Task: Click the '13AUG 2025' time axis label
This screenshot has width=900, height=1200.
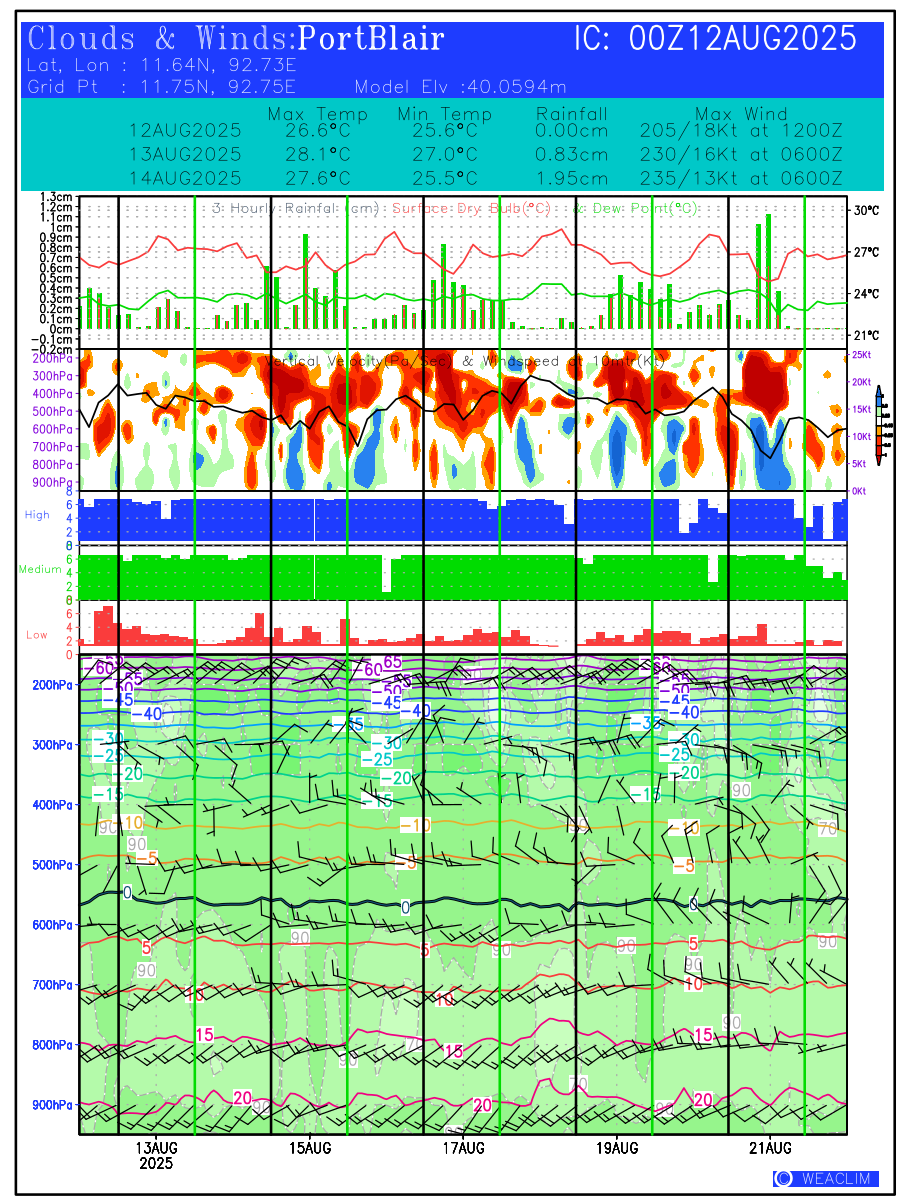Action: click(x=156, y=1155)
